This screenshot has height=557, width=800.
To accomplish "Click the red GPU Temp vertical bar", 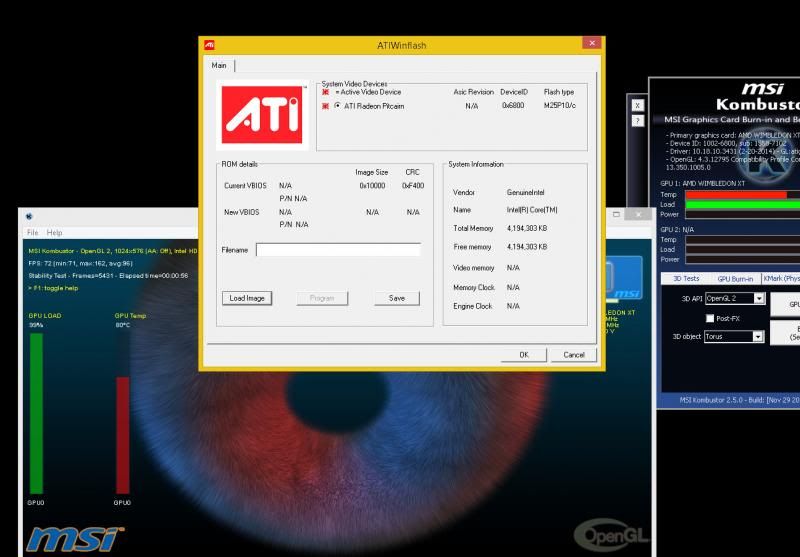I will [123, 436].
